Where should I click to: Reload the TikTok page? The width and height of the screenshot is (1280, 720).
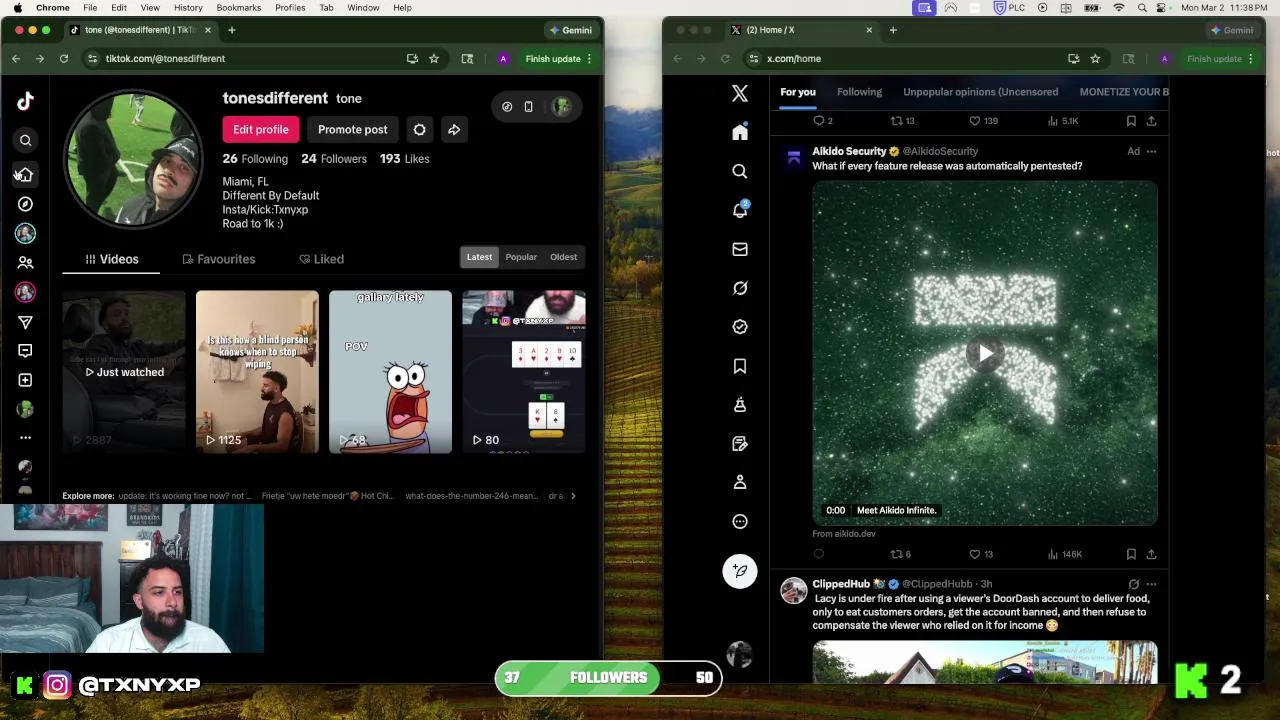pos(64,59)
